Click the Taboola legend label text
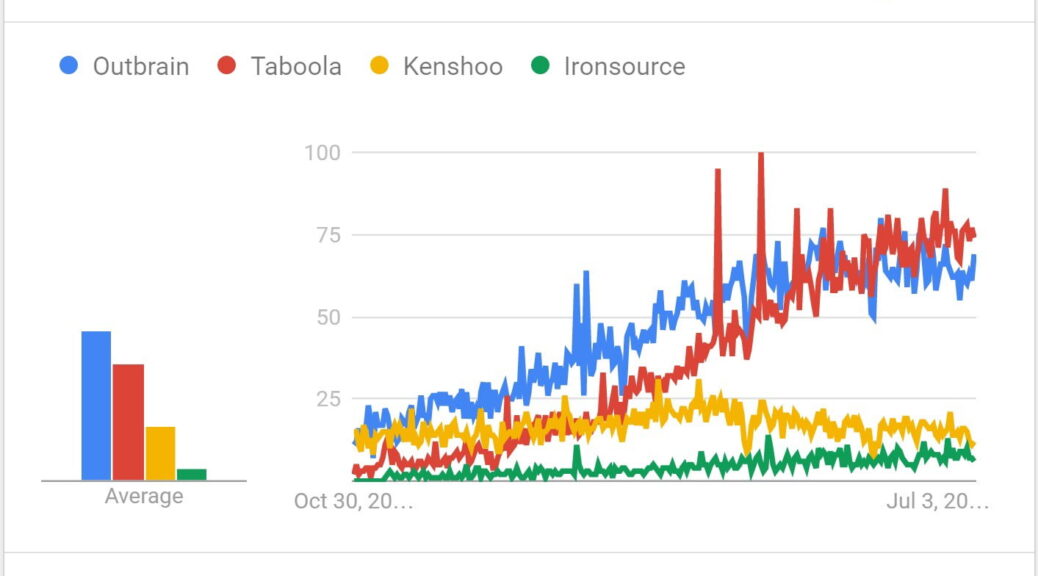The width and height of the screenshot is (1038, 576). [x=296, y=67]
